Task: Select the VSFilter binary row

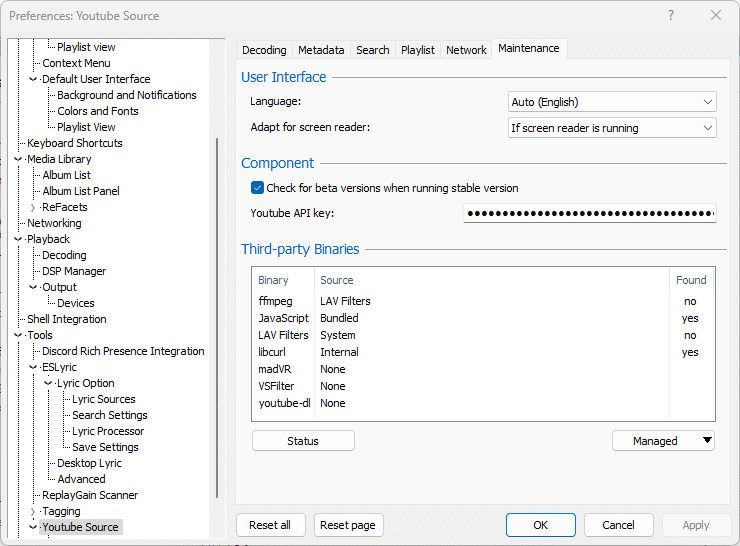Action: (x=483, y=386)
